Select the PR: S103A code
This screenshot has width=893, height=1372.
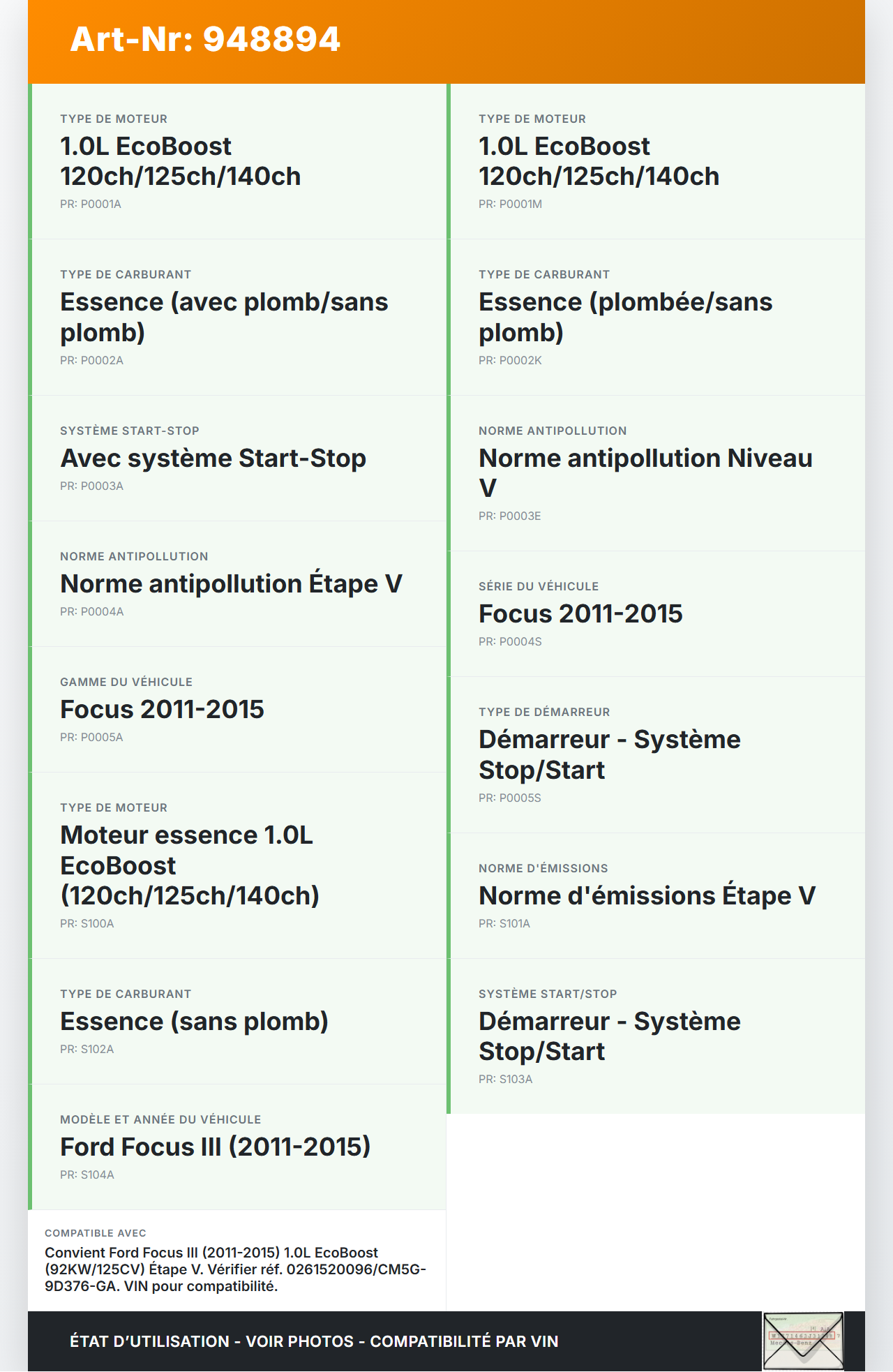(x=505, y=1080)
